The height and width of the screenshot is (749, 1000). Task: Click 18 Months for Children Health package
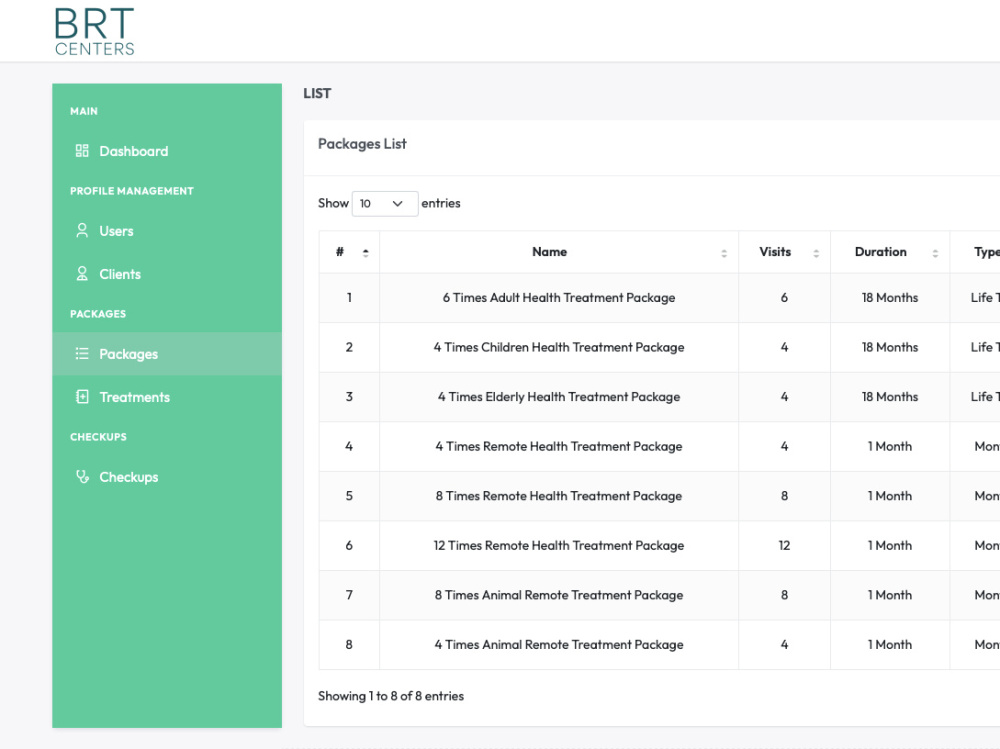(x=890, y=347)
